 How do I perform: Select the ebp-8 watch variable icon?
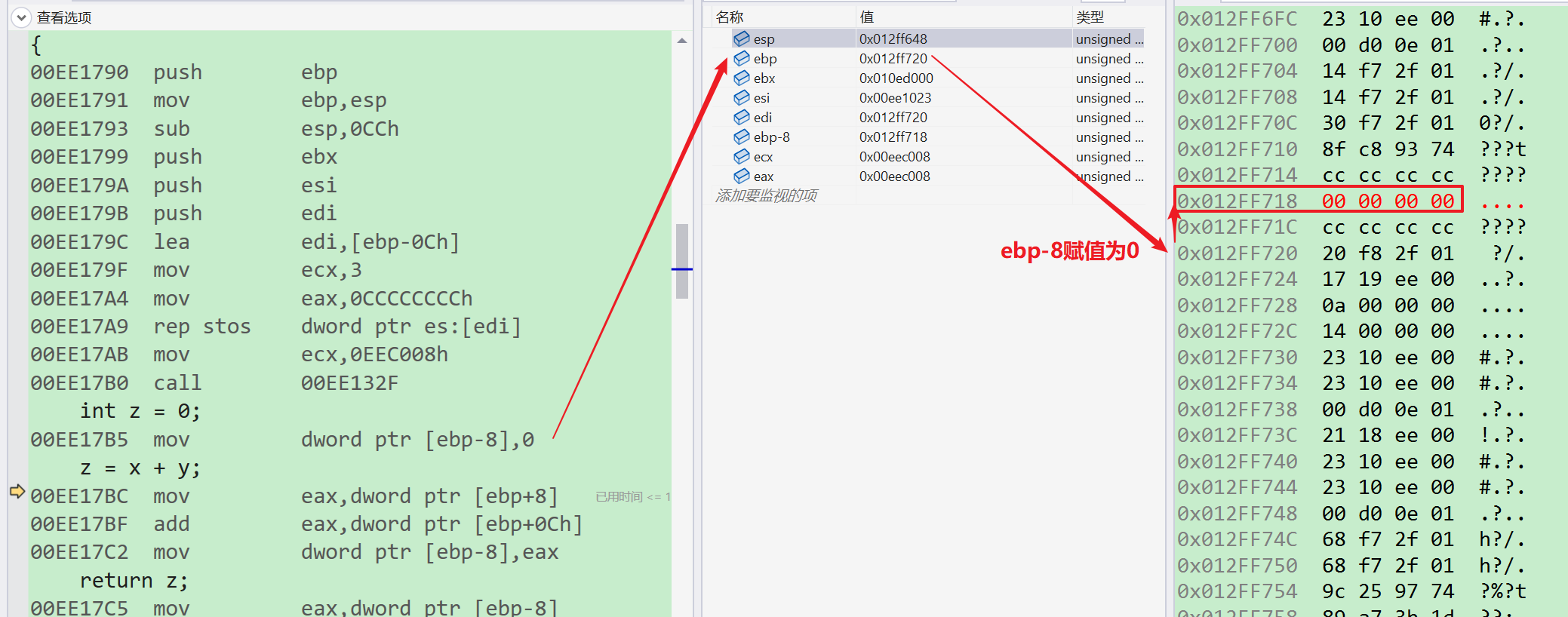coord(742,137)
